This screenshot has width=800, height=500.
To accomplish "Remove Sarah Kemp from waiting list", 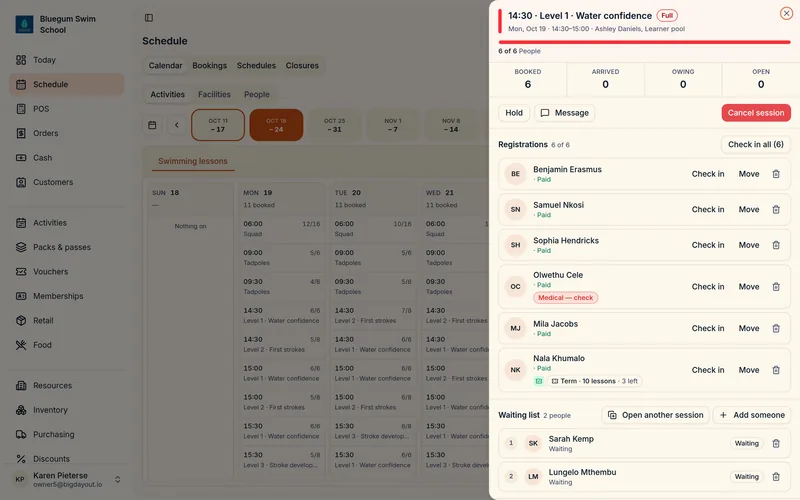I will coord(776,443).
